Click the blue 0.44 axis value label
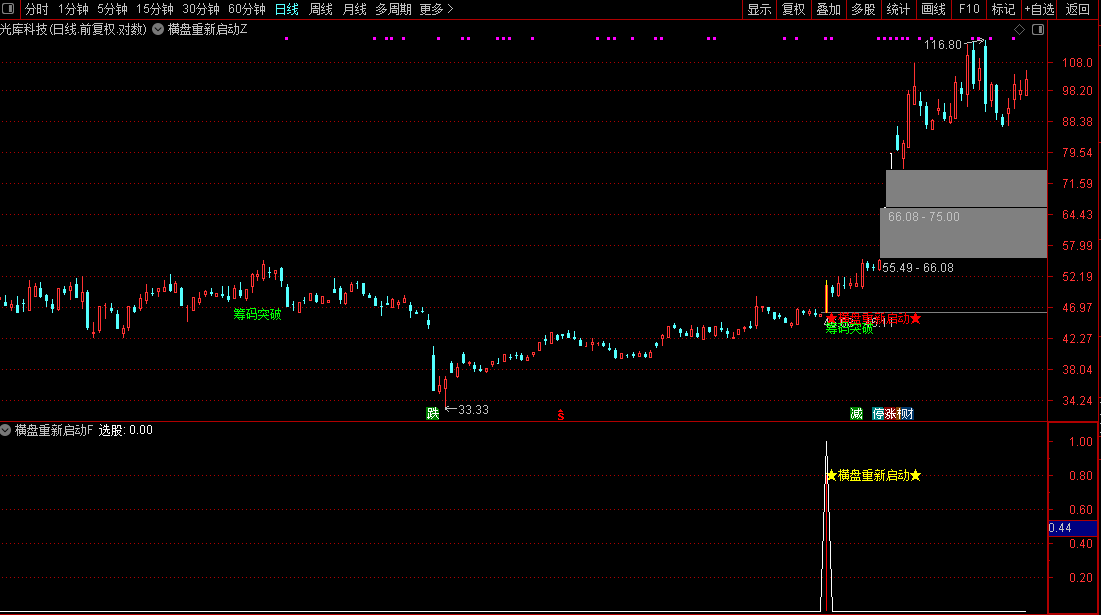The image size is (1101, 615). coord(1072,528)
